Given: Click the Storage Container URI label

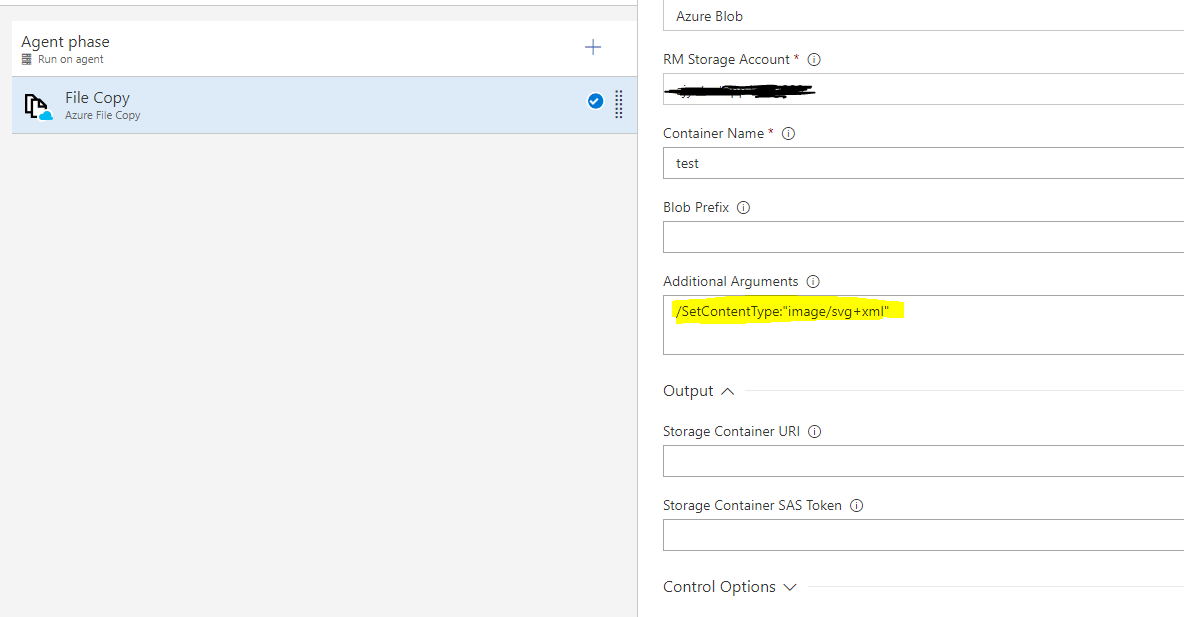Looking at the screenshot, I should [x=731, y=432].
